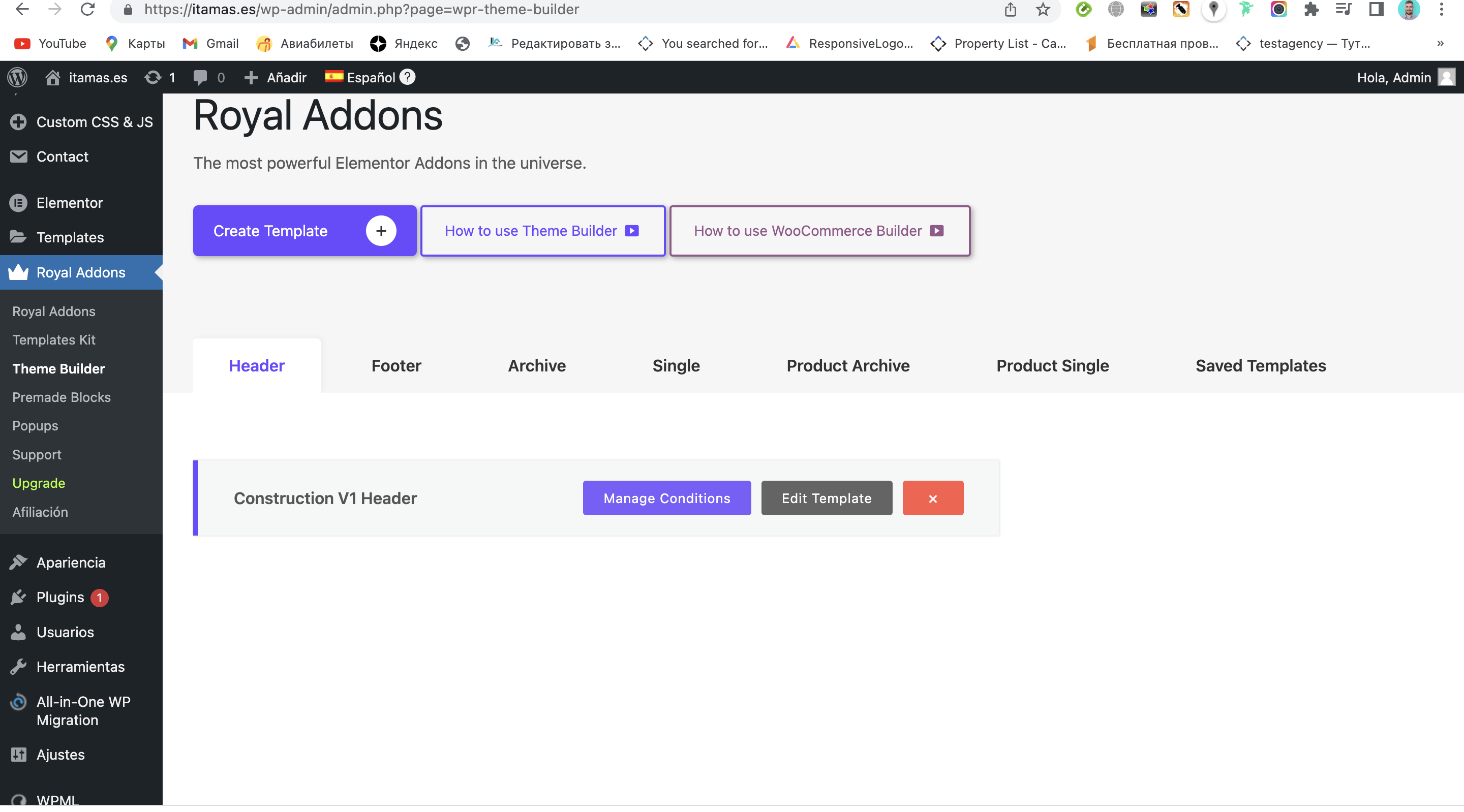This screenshot has height=812, width=1464.
Task: Open Contact via envelope icon
Action: point(18,157)
